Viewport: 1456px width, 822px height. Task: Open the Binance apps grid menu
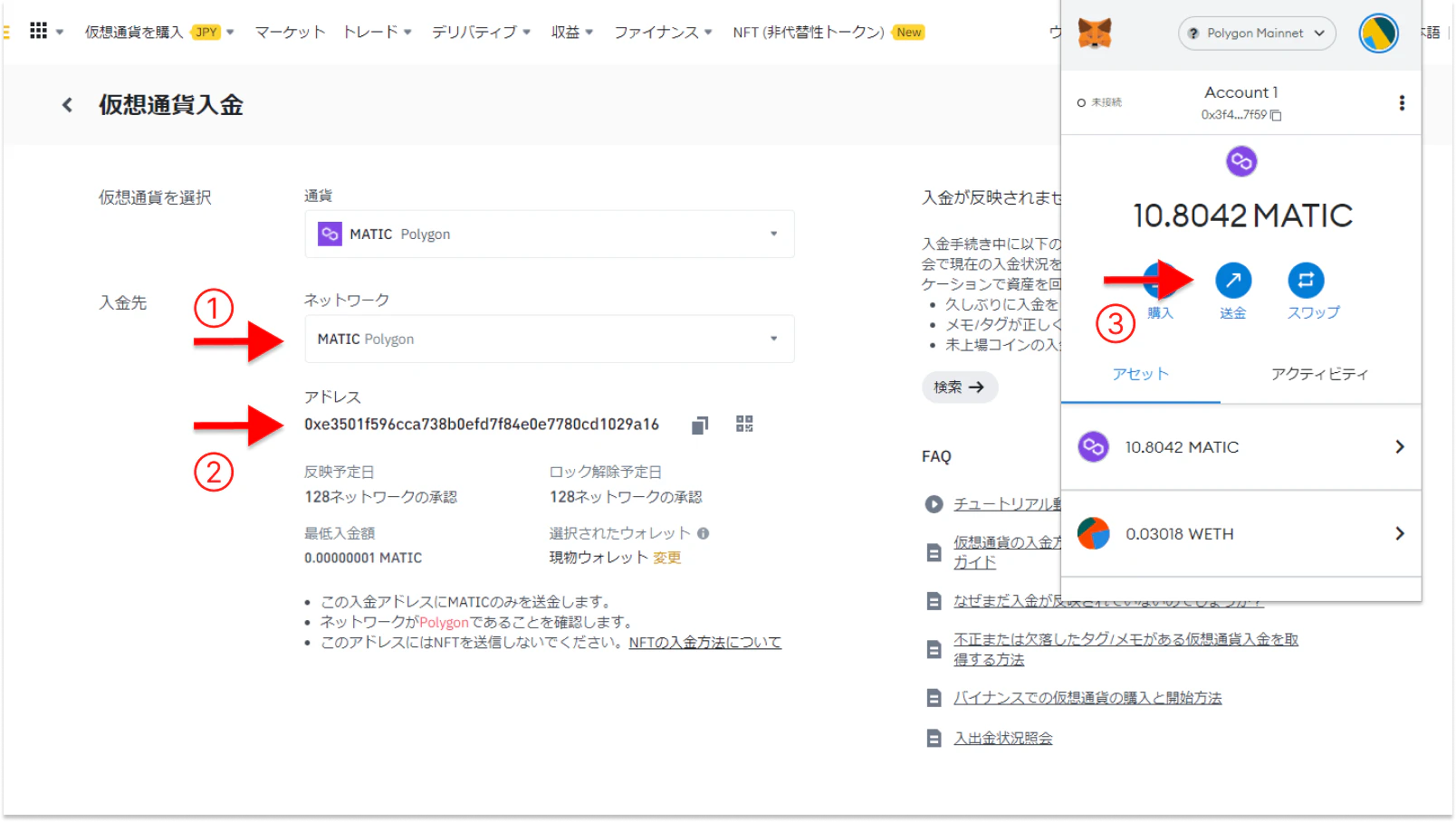38,32
